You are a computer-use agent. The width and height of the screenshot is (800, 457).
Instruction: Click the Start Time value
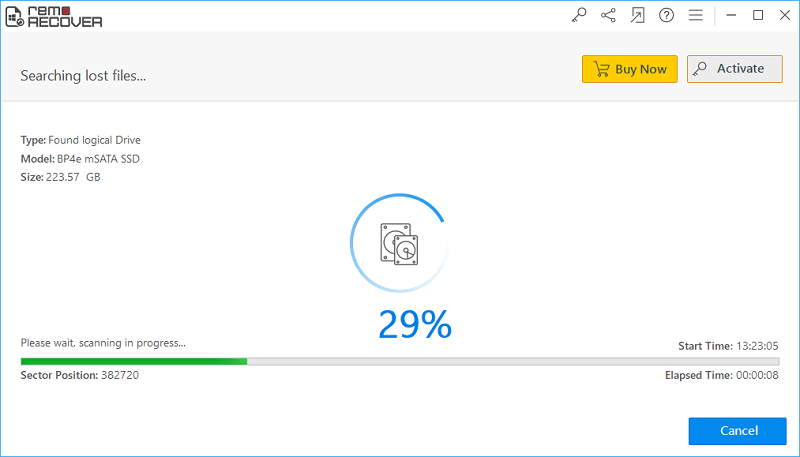[757, 345]
